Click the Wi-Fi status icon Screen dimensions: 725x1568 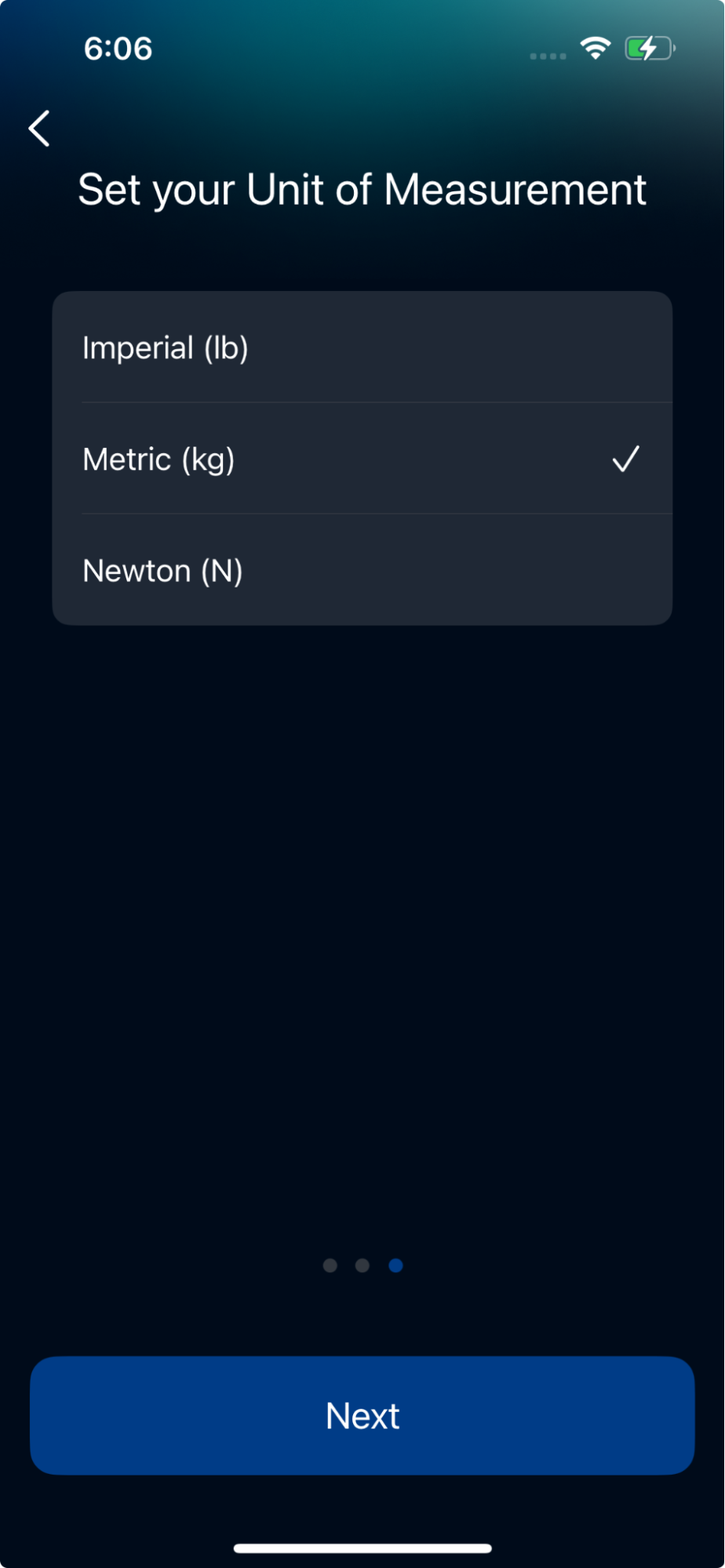(x=596, y=49)
